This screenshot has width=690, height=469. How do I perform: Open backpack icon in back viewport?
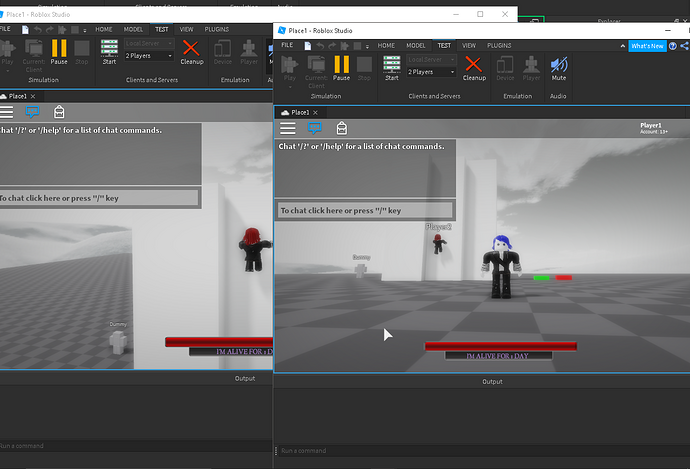[x=59, y=112]
